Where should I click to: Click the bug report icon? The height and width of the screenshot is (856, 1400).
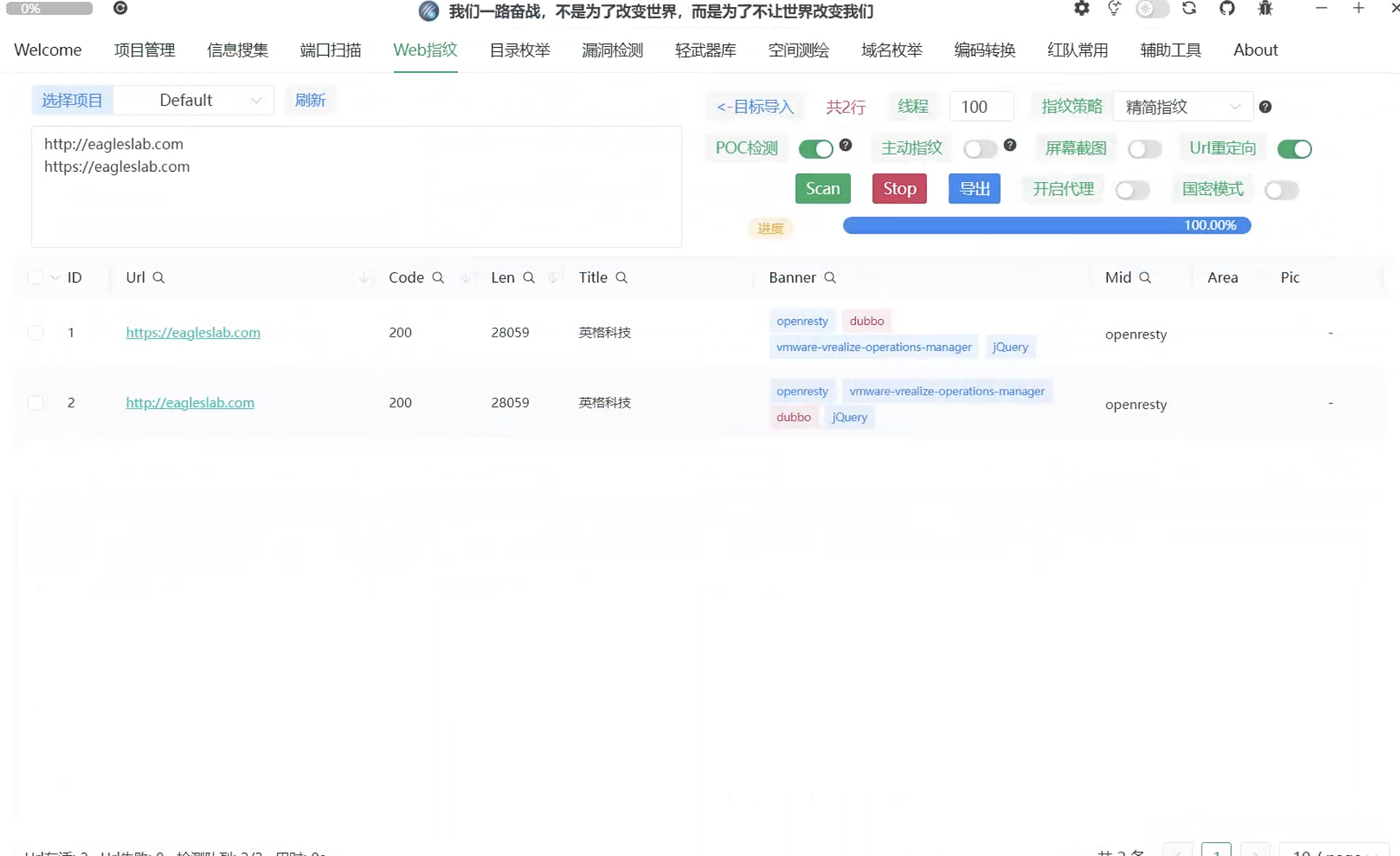pyautogui.click(x=1265, y=8)
